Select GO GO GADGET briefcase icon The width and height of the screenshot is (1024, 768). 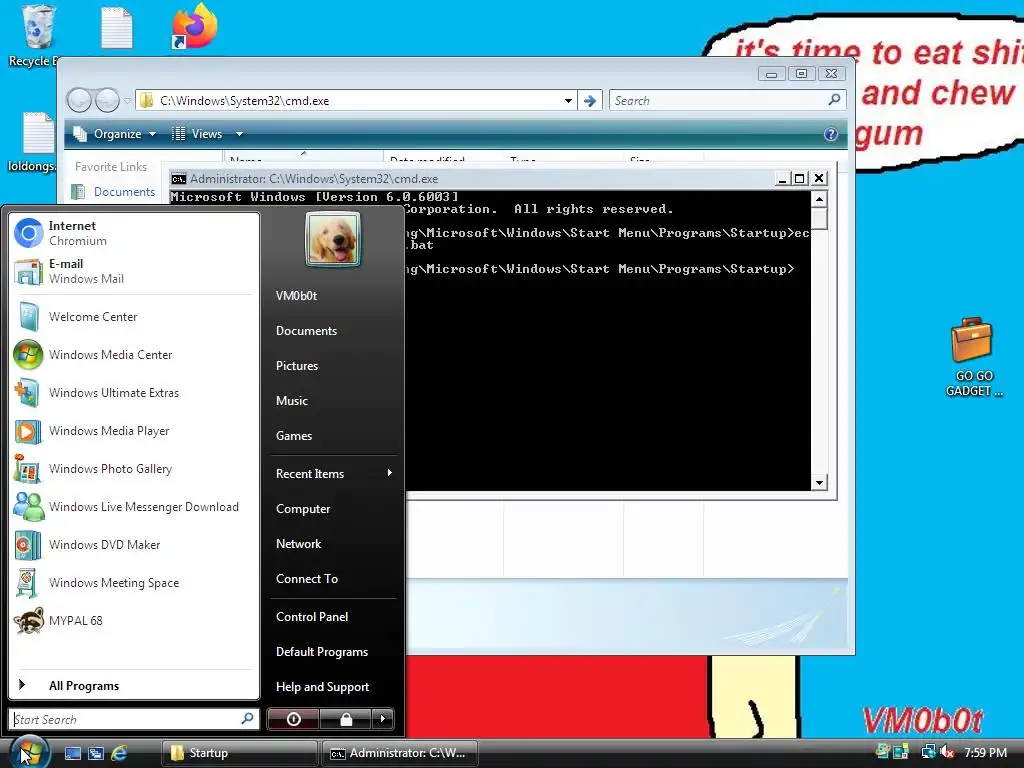[x=973, y=357]
